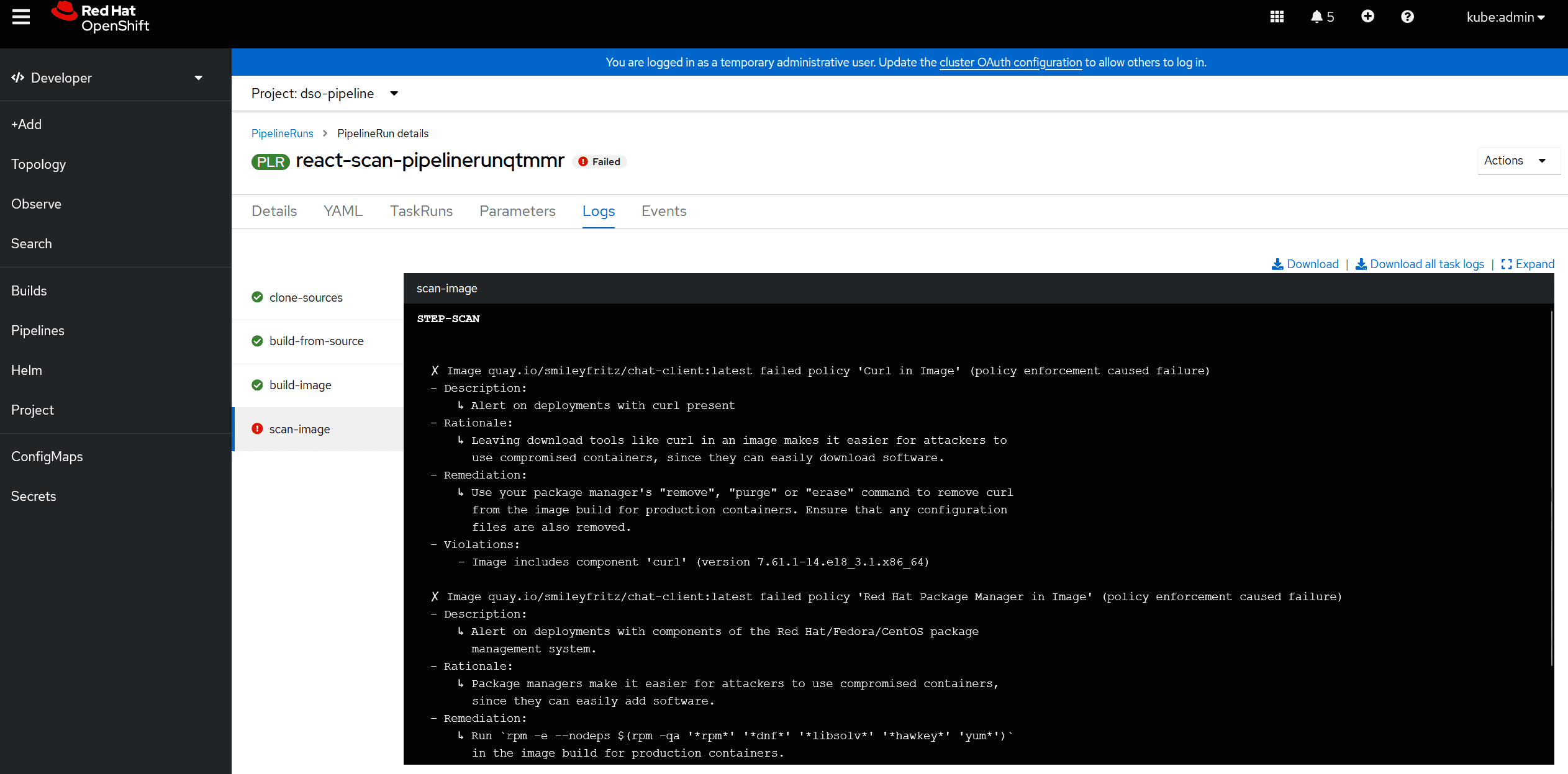Open the application launcher grid icon
The height and width of the screenshot is (774, 1568).
(x=1277, y=17)
